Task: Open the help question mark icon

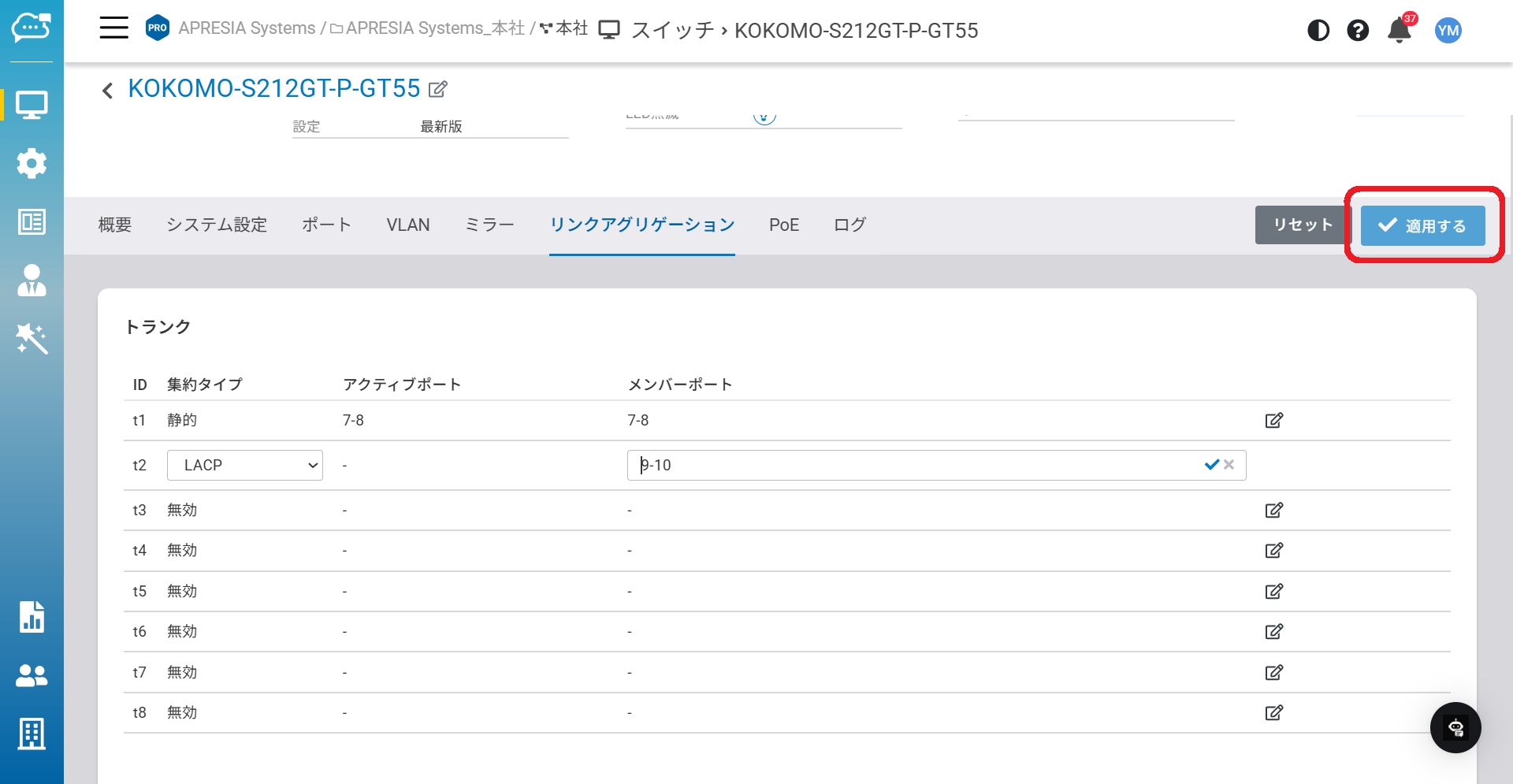Action: click(1357, 31)
